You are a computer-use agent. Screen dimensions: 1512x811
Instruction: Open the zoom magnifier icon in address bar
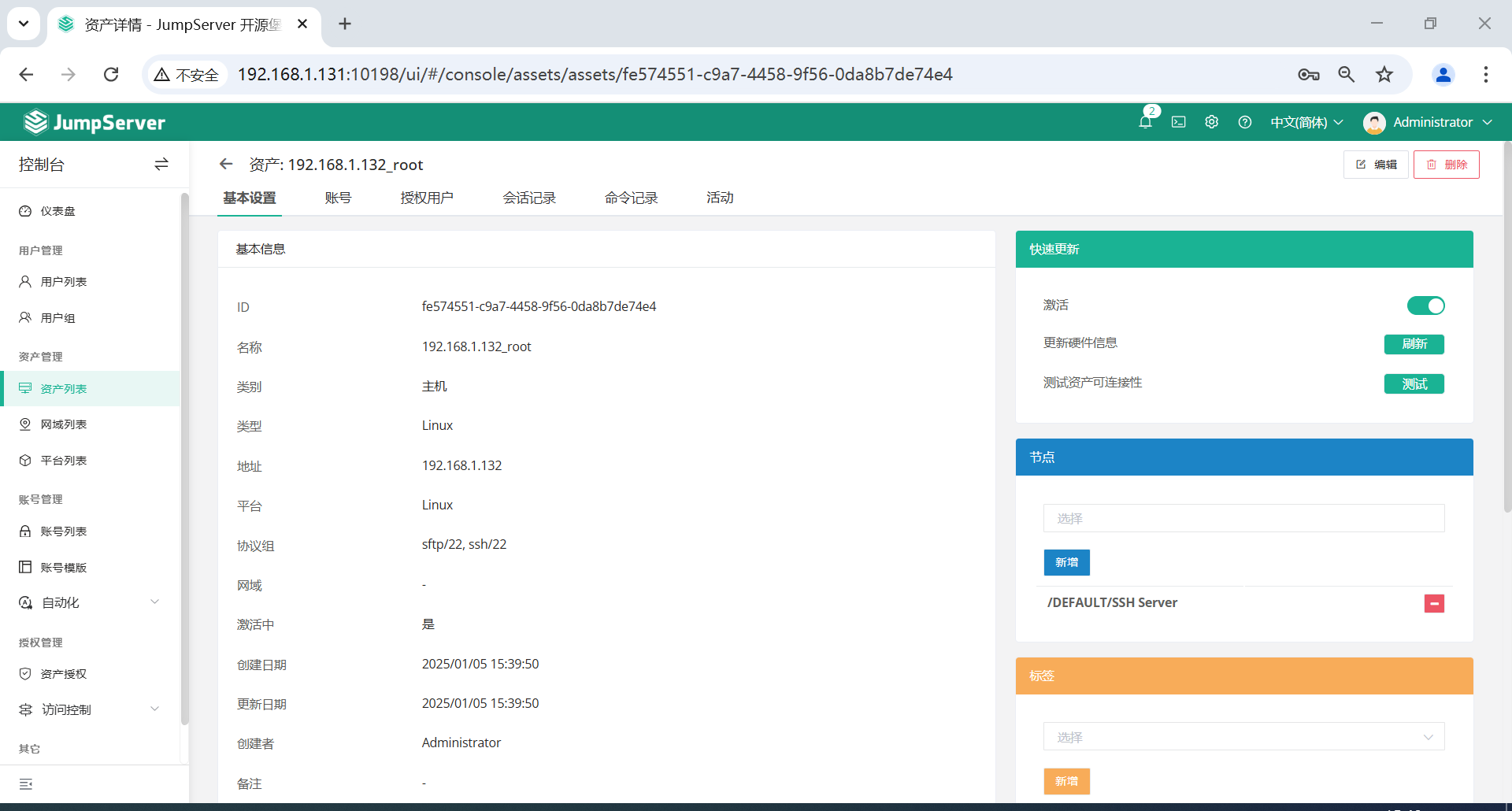(x=1347, y=74)
